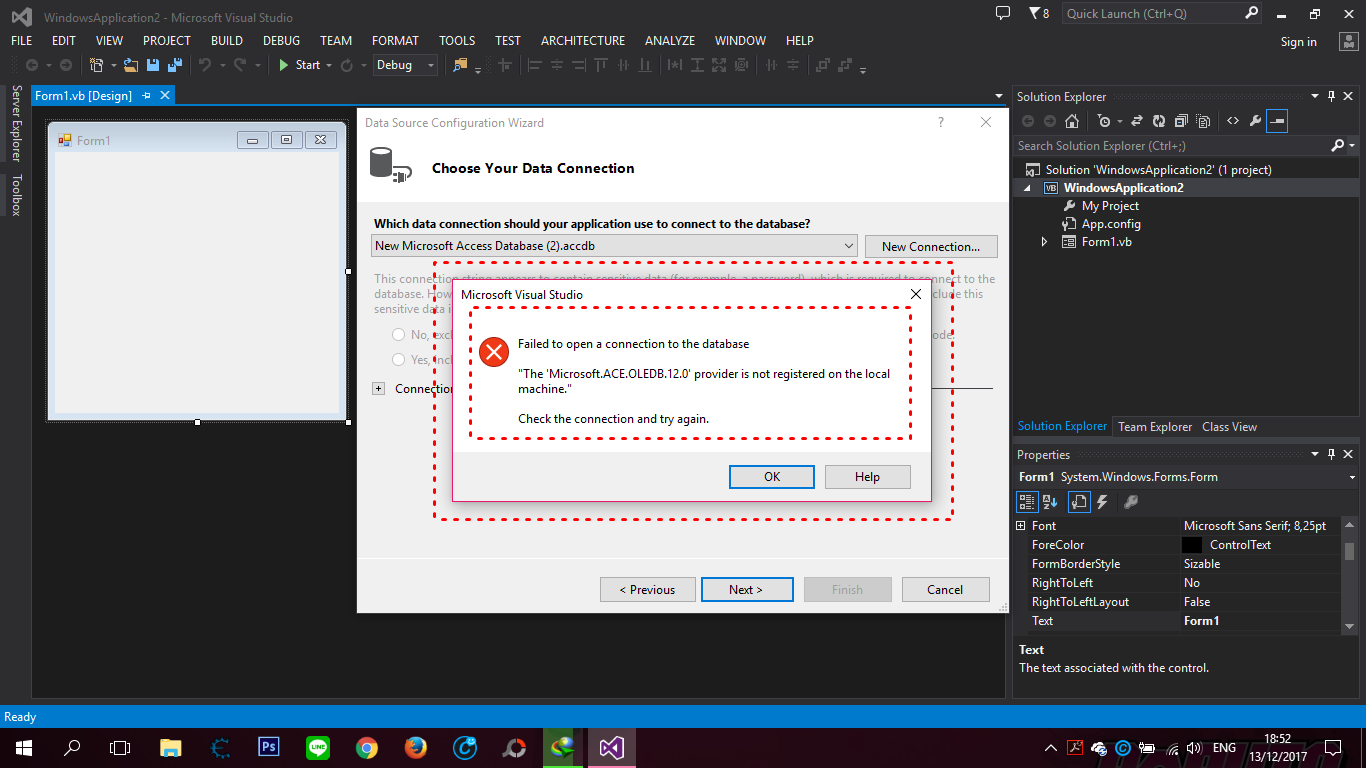Screen dimensions: 1366x768
Task: Open the Debug configuration dropdown
Action: [x=431, y=65]
